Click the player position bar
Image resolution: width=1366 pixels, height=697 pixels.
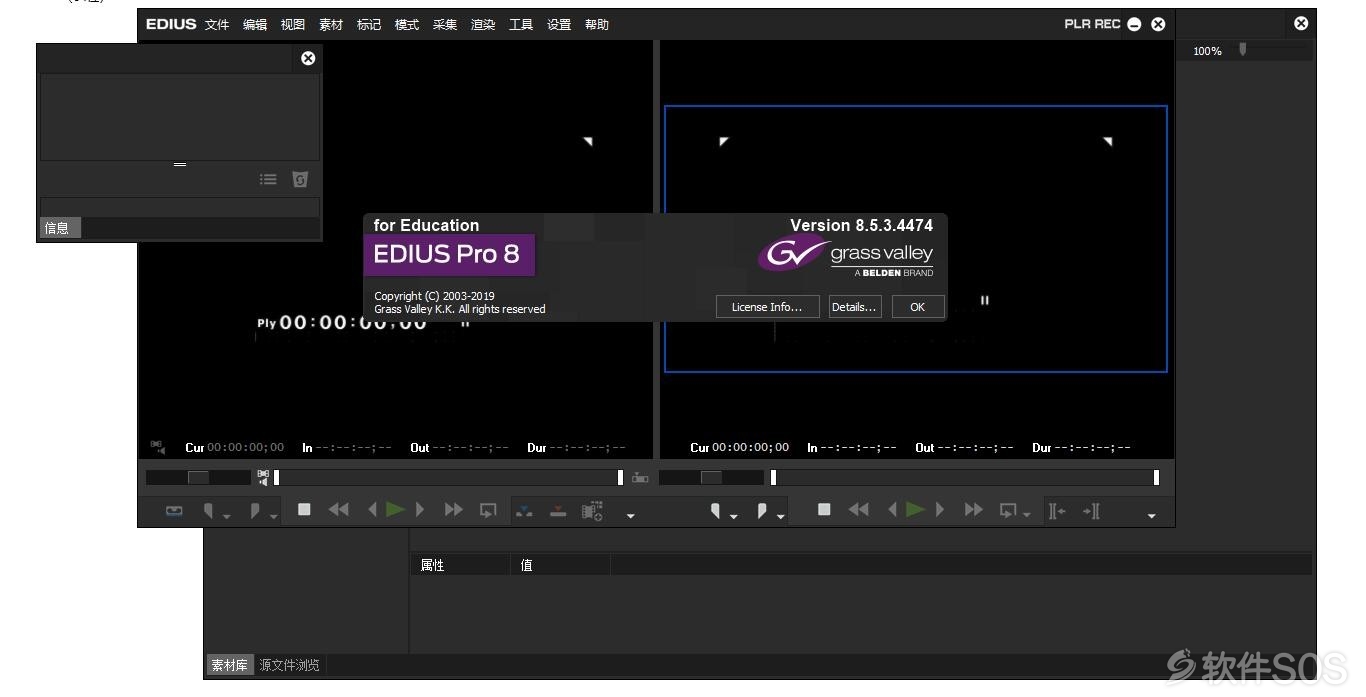coord(448,478)
